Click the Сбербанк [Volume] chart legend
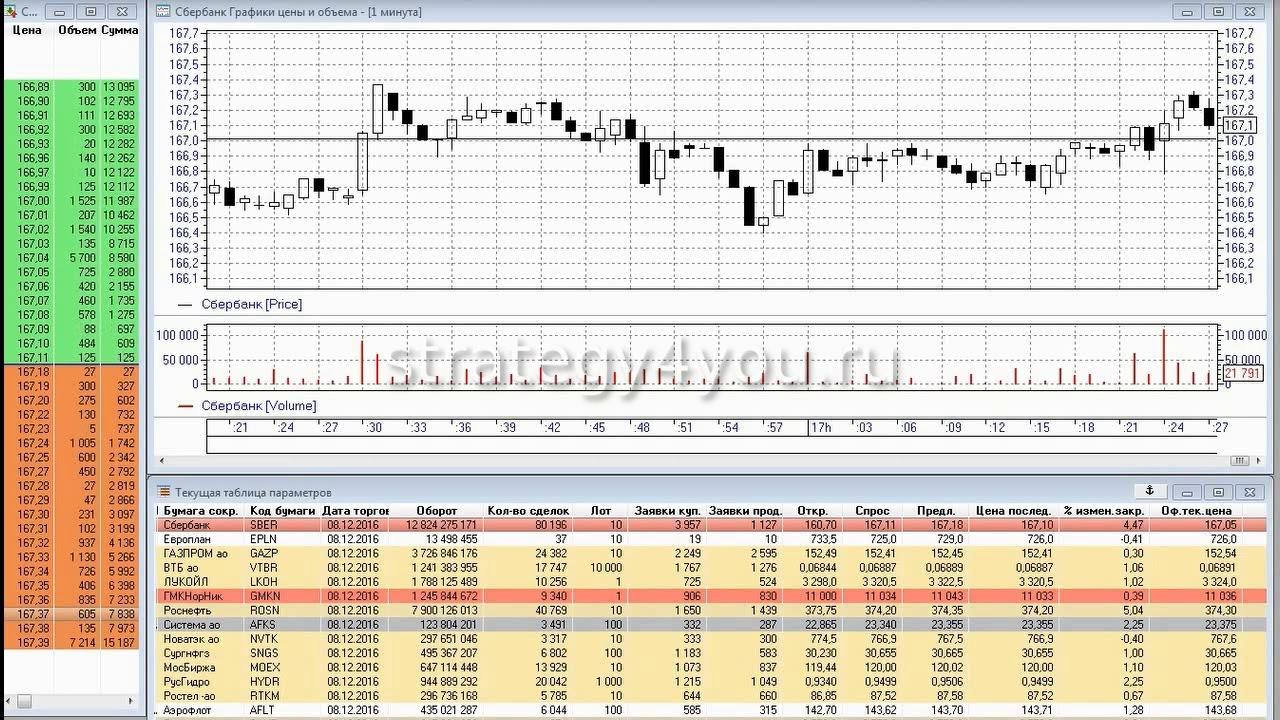This screenshot has width=1280, height=720. (258, 406)
